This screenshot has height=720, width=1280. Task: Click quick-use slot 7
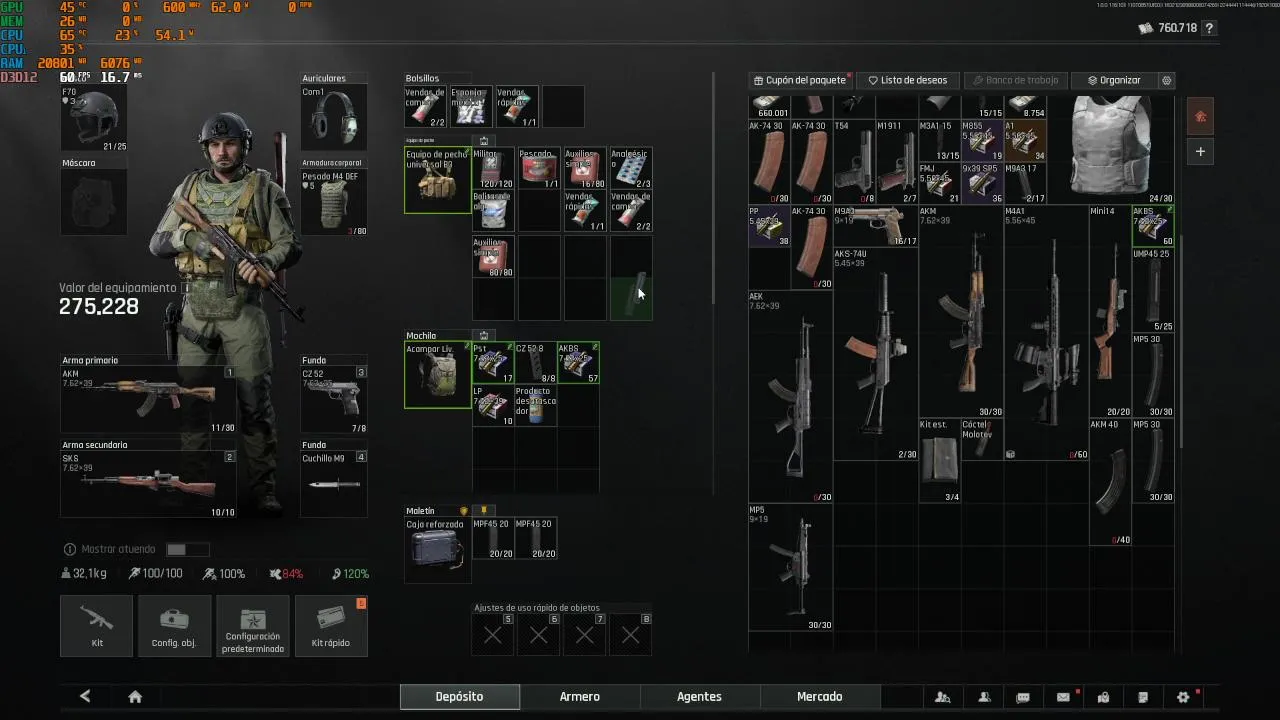(585, 635)
